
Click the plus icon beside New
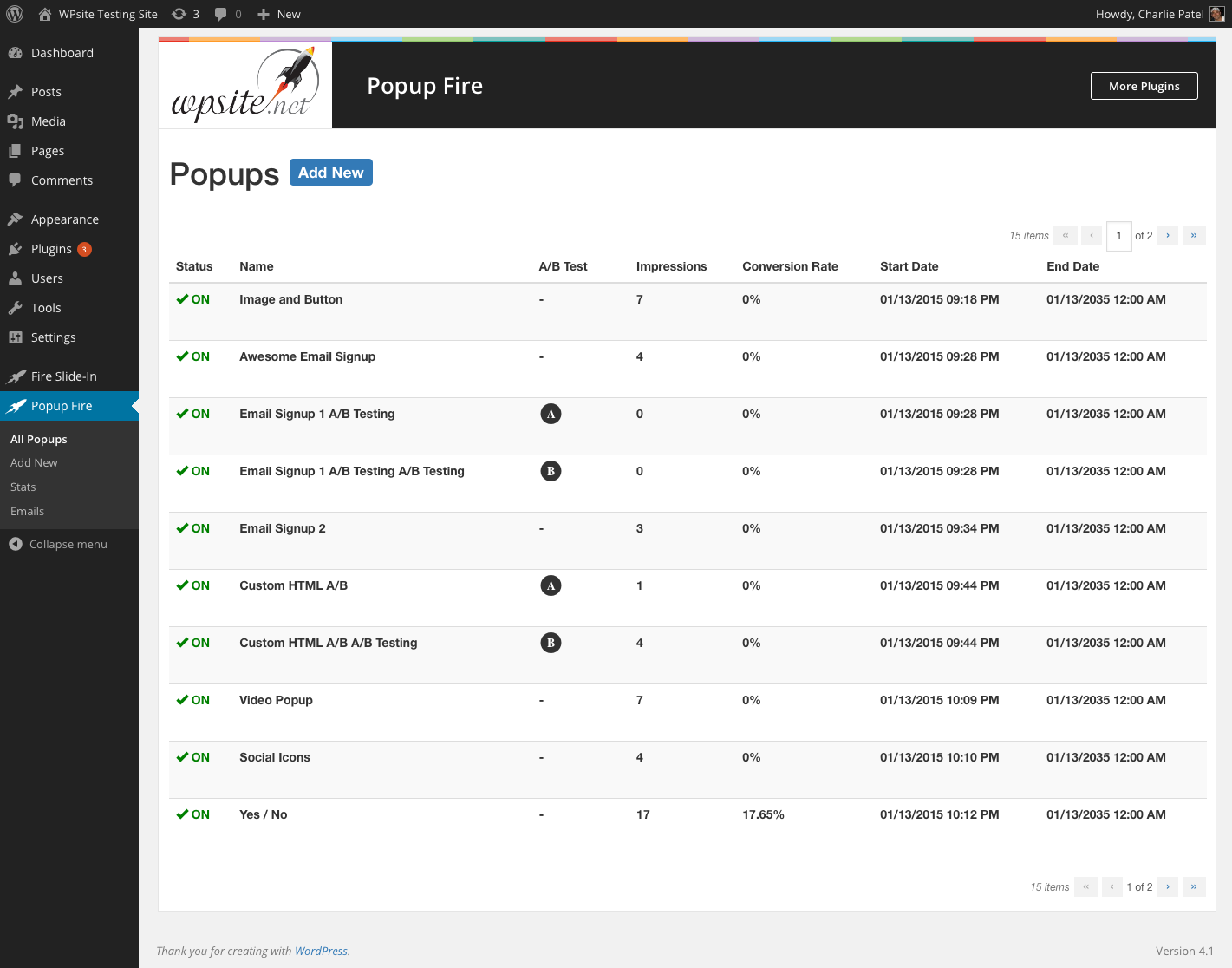(264, 14)
